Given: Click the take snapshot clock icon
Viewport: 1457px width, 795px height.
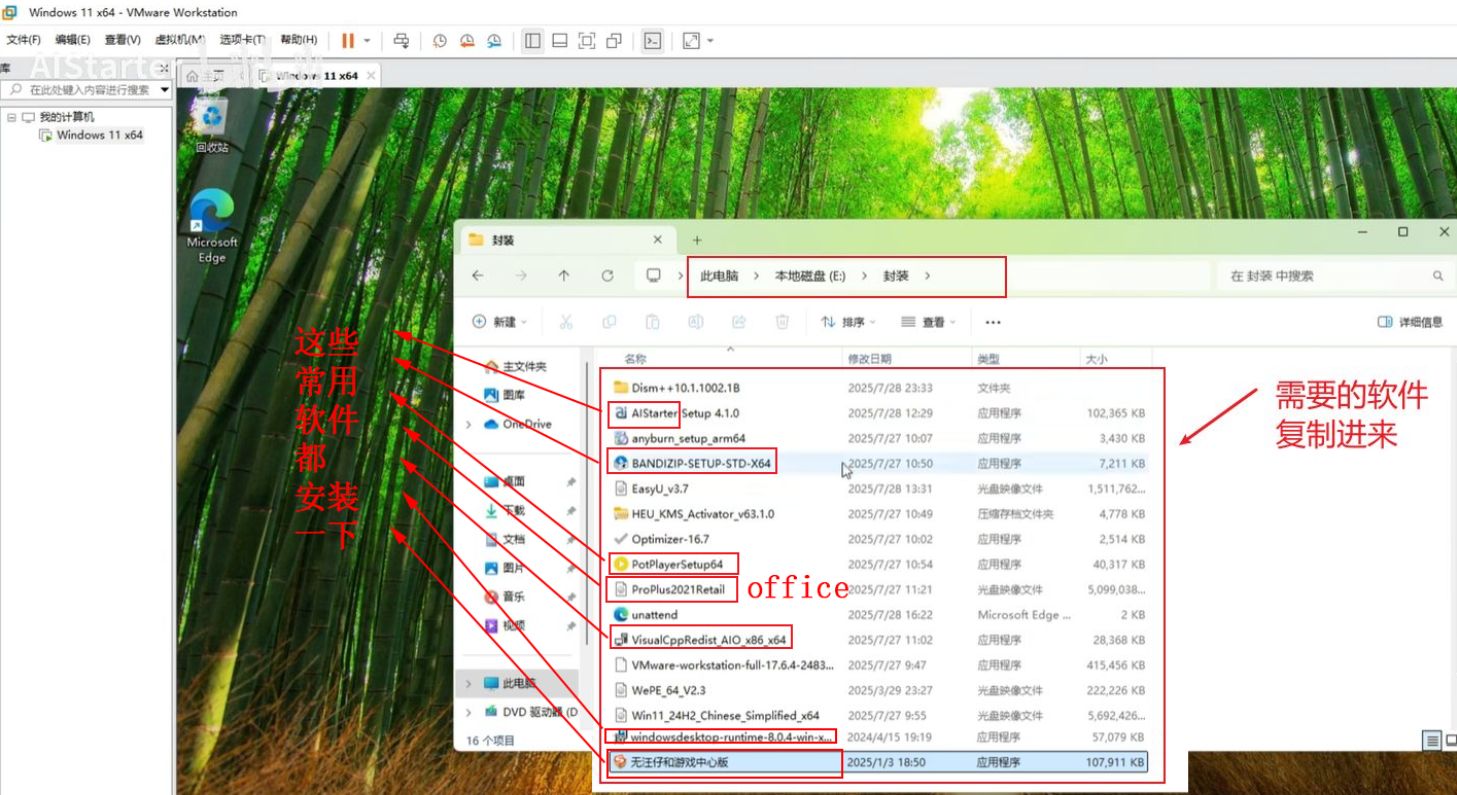Looking at the screenshot, I should click(x=439, y=41).
